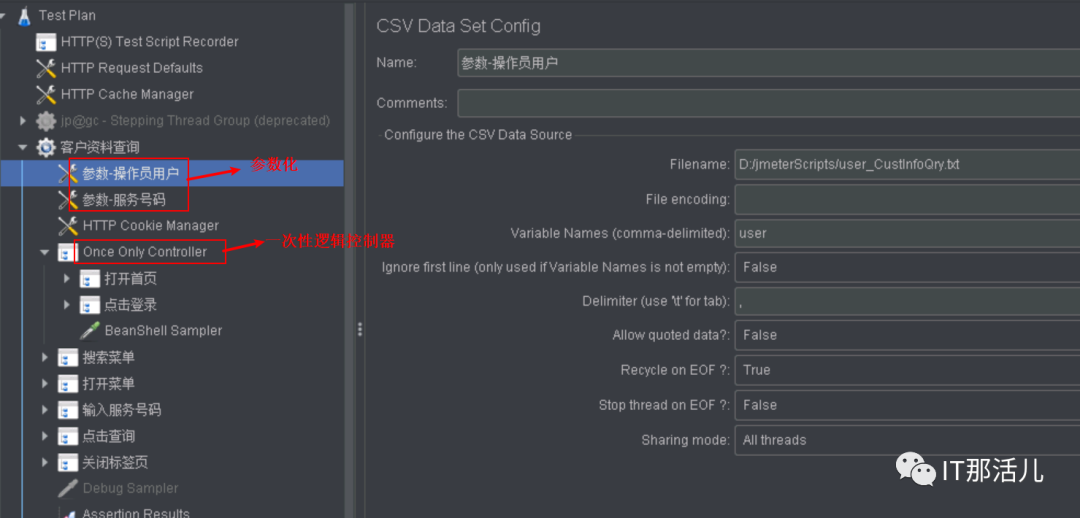
Task: Select the 点击查询 tree item
Action: (x=109, y=436)
